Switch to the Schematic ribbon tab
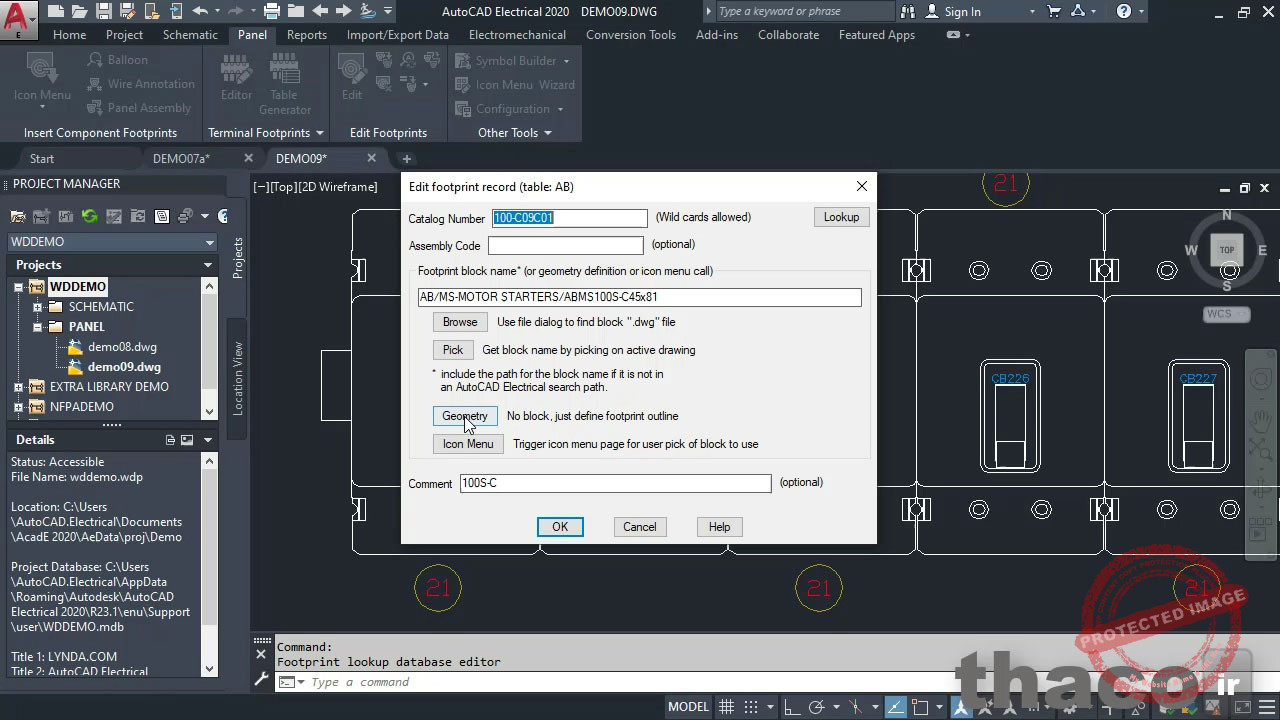This screenshot has height=720, width=1280. [190, 34]
